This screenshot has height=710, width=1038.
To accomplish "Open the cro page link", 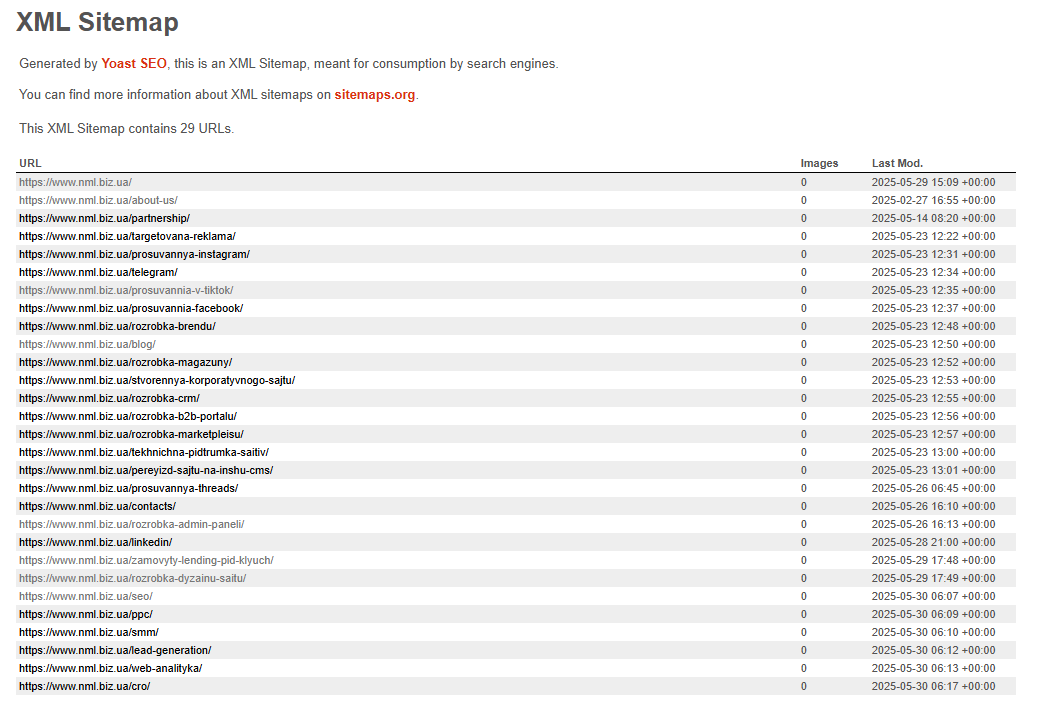I will click(x=84, y=686).
